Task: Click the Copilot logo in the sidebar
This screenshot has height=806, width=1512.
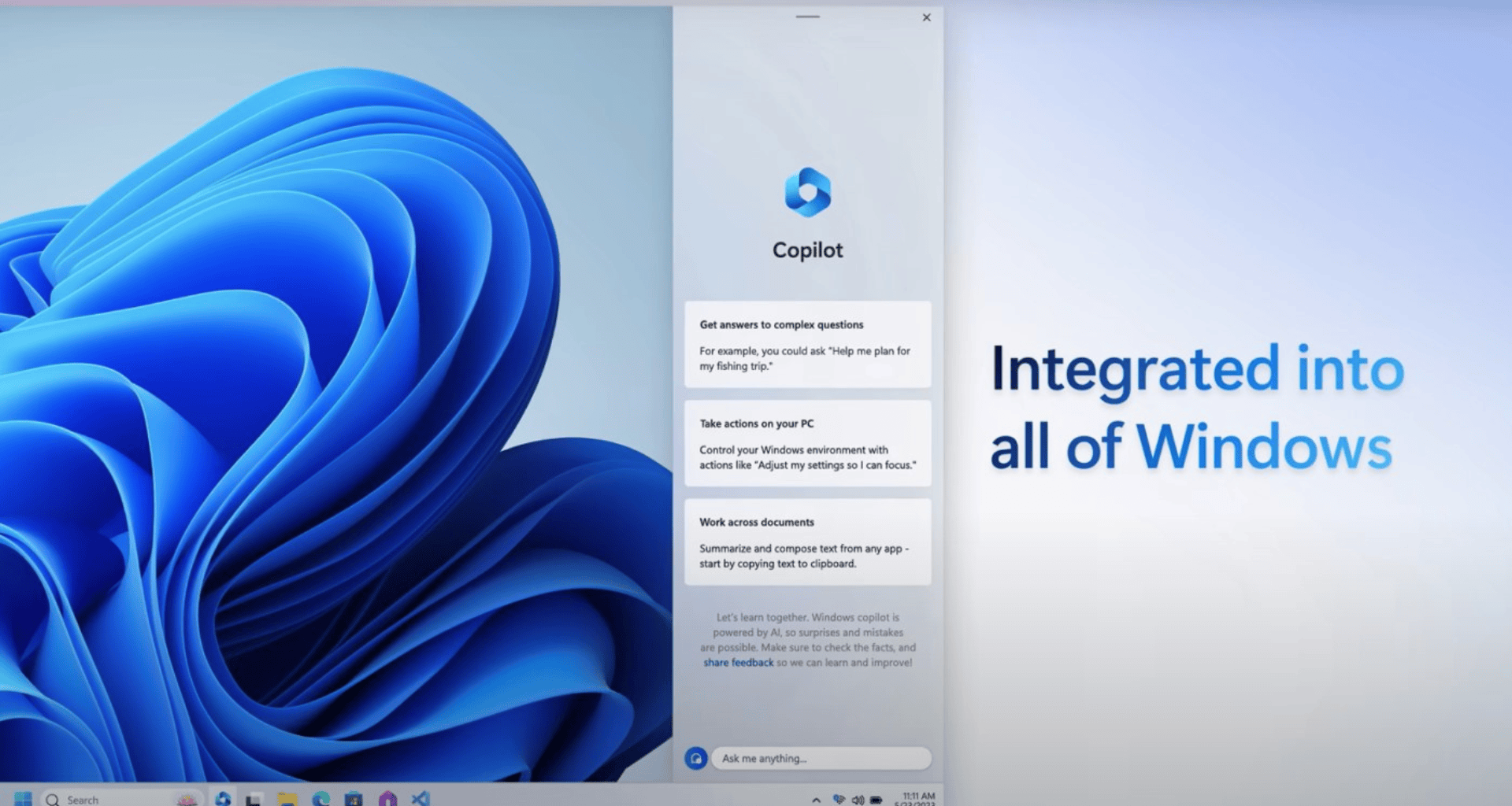Action: [807, 192]
